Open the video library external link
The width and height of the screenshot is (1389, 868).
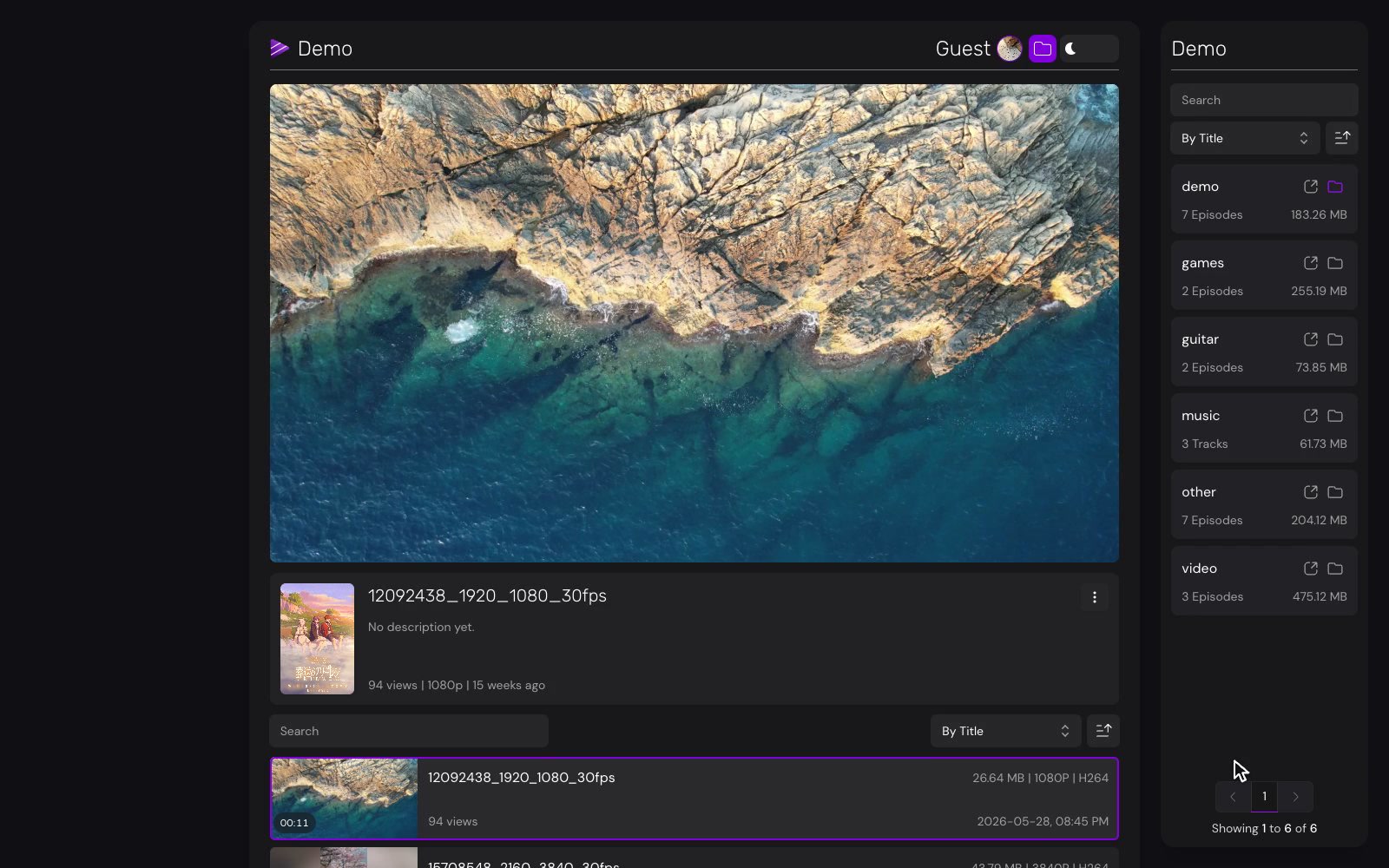click(x=1311, y=569)
